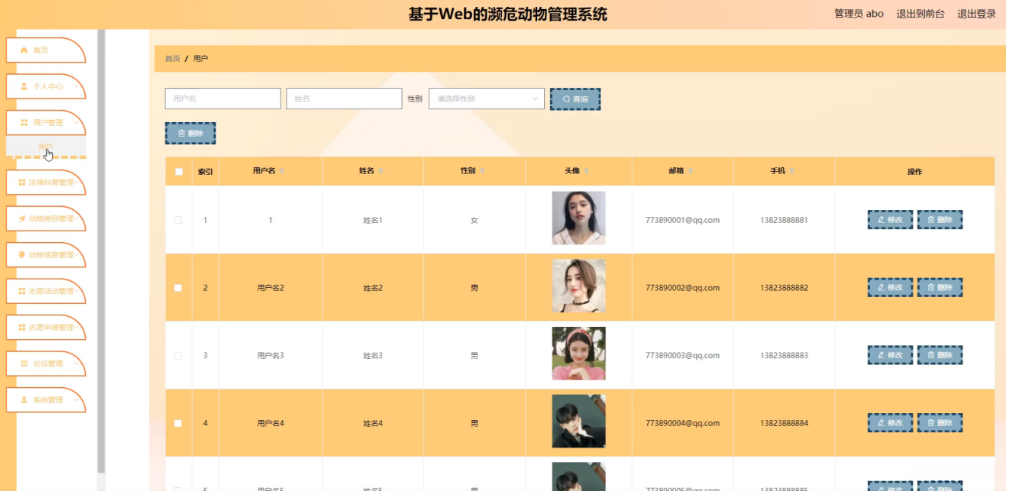Open the 首页 home icon in sidebar
This screenshot has height=493, width=1009.
[24, 50]
